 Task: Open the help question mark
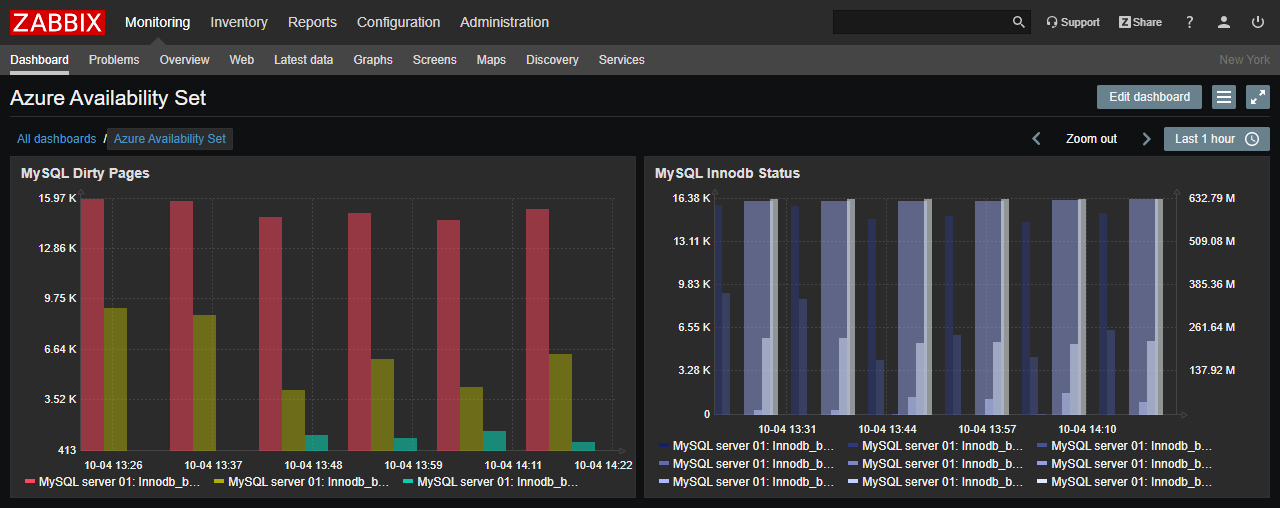pos(1189,22)
